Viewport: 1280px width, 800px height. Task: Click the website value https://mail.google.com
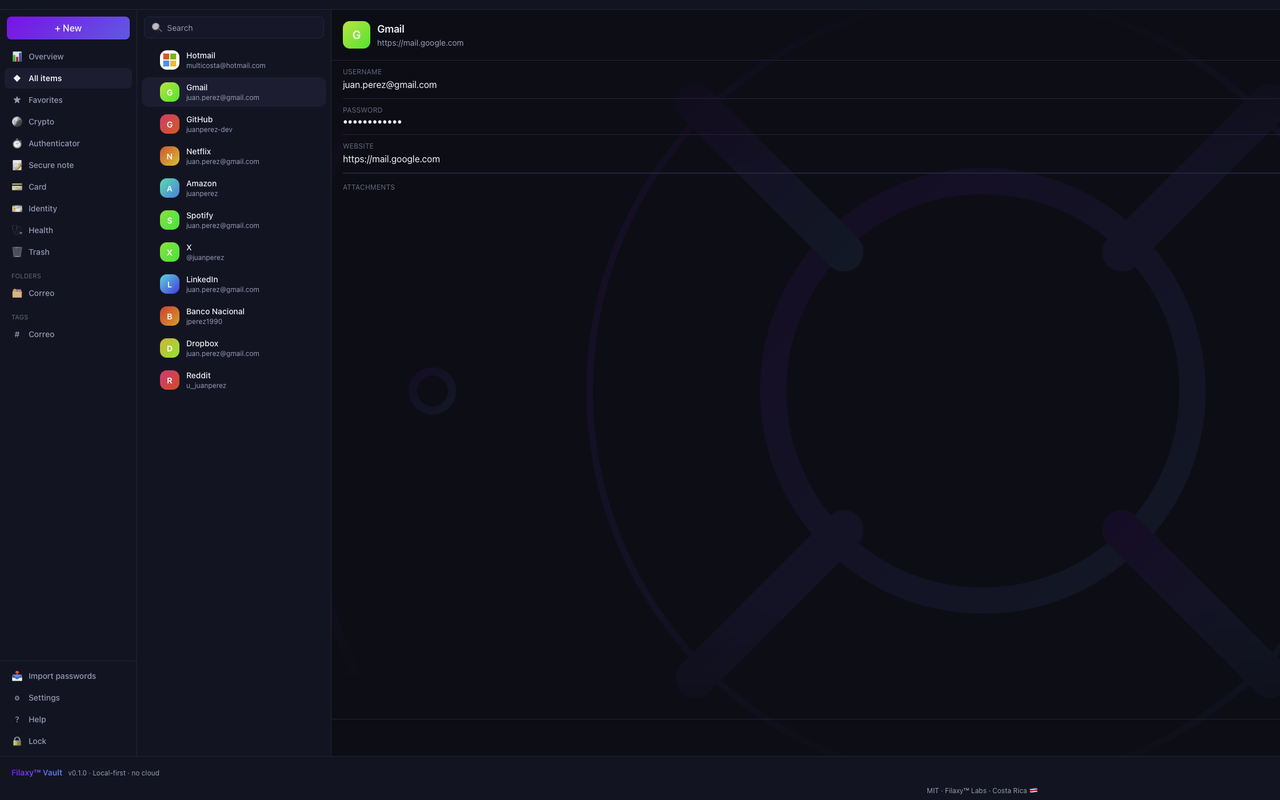[x=391, y=159]
